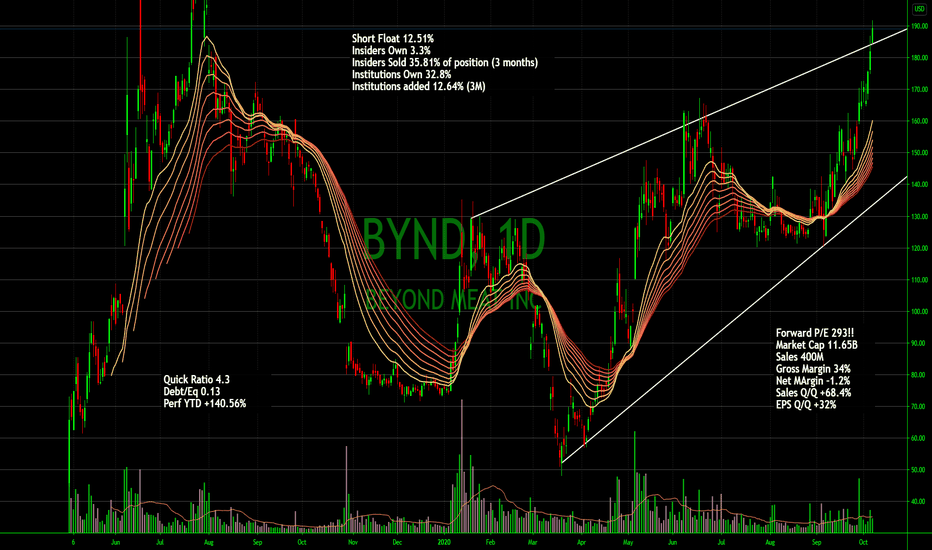The image size is (932, 550).
Task: Select the Mar label on the time axis
Action: point(533,542)
